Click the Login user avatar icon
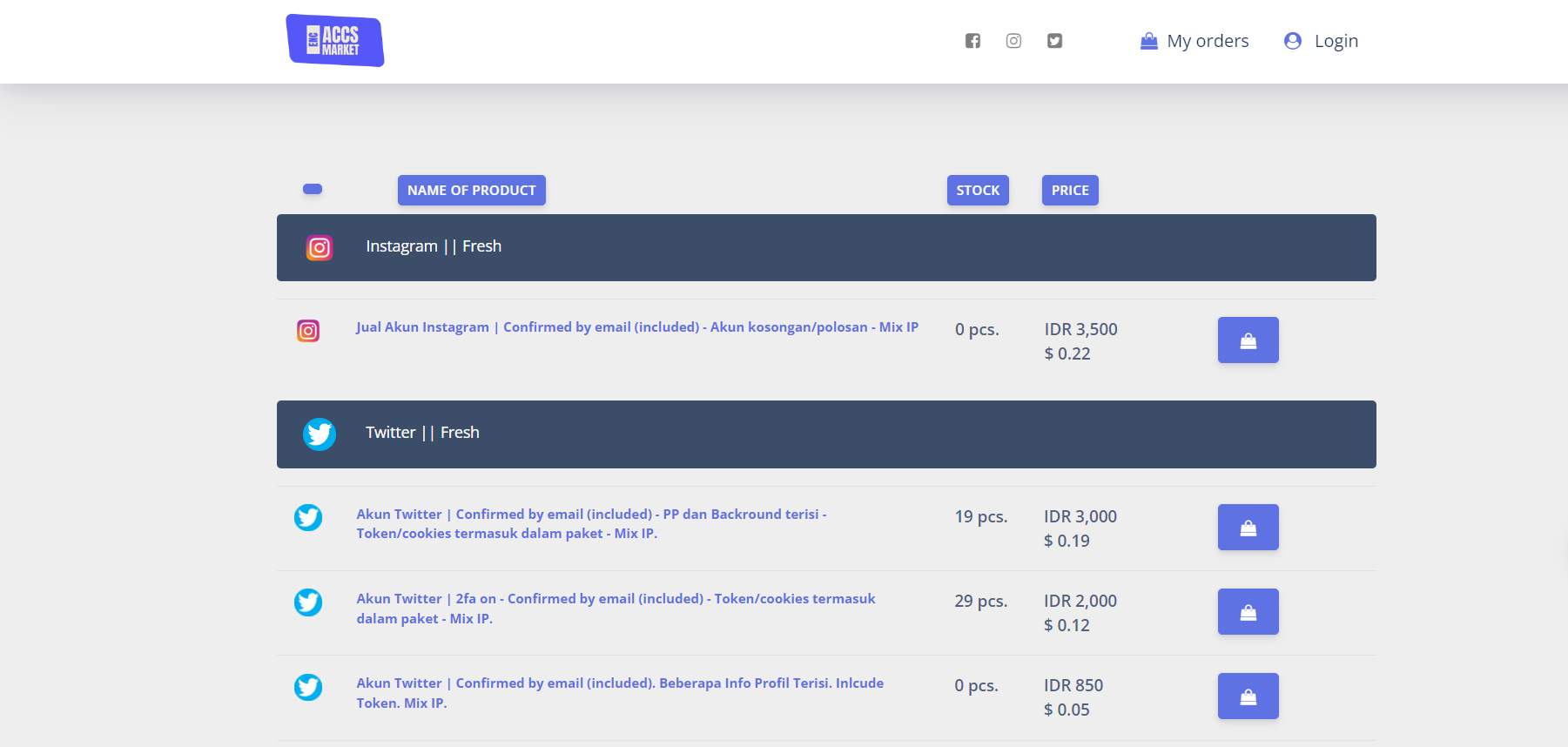Screen dimensions: 1568x747 pyautogui.click(x=1293, y=41)
